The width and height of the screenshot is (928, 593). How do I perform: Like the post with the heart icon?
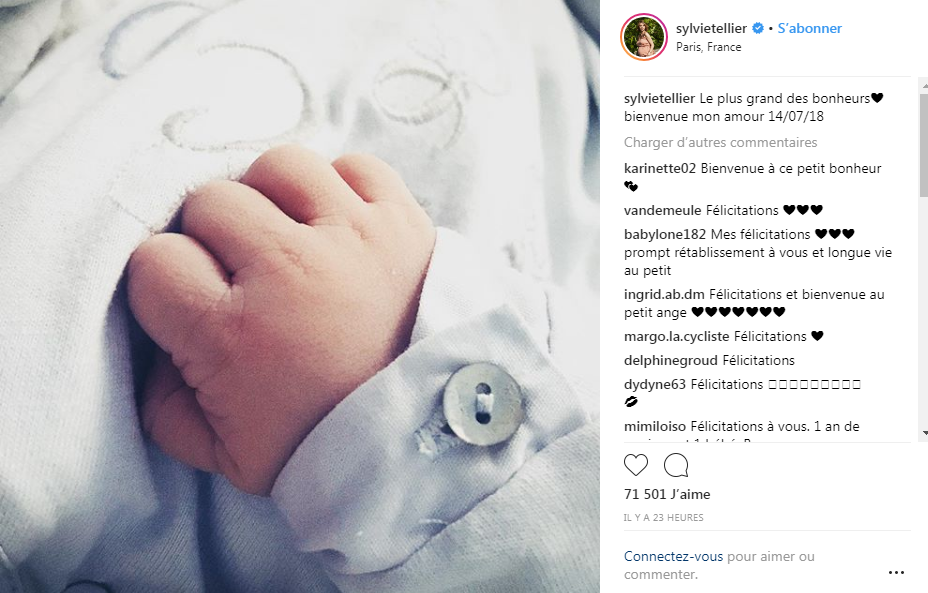pyautogui.click(x=636, y=465)
